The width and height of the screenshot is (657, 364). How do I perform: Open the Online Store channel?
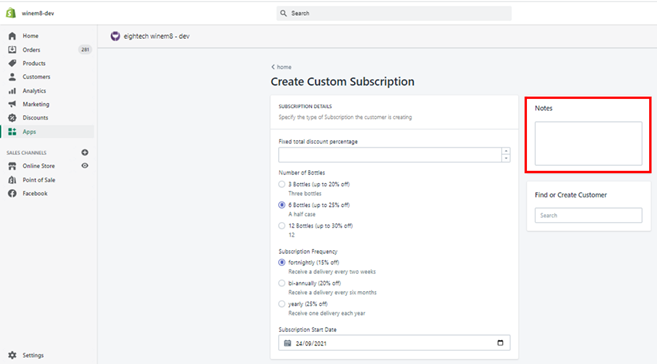[x=39, y=166]
